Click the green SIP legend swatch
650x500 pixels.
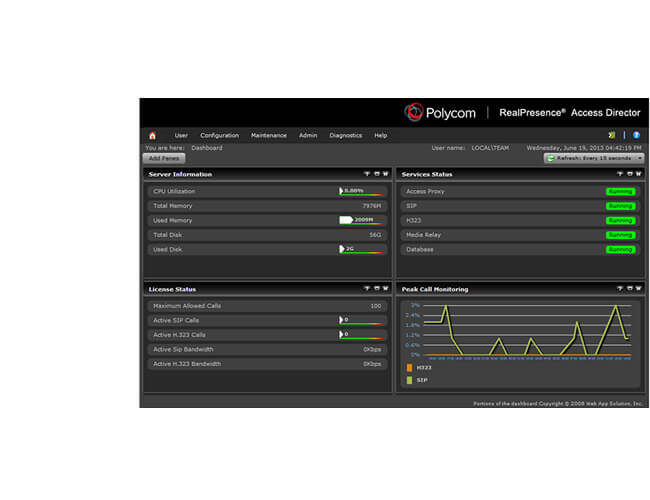click(409, 380)
